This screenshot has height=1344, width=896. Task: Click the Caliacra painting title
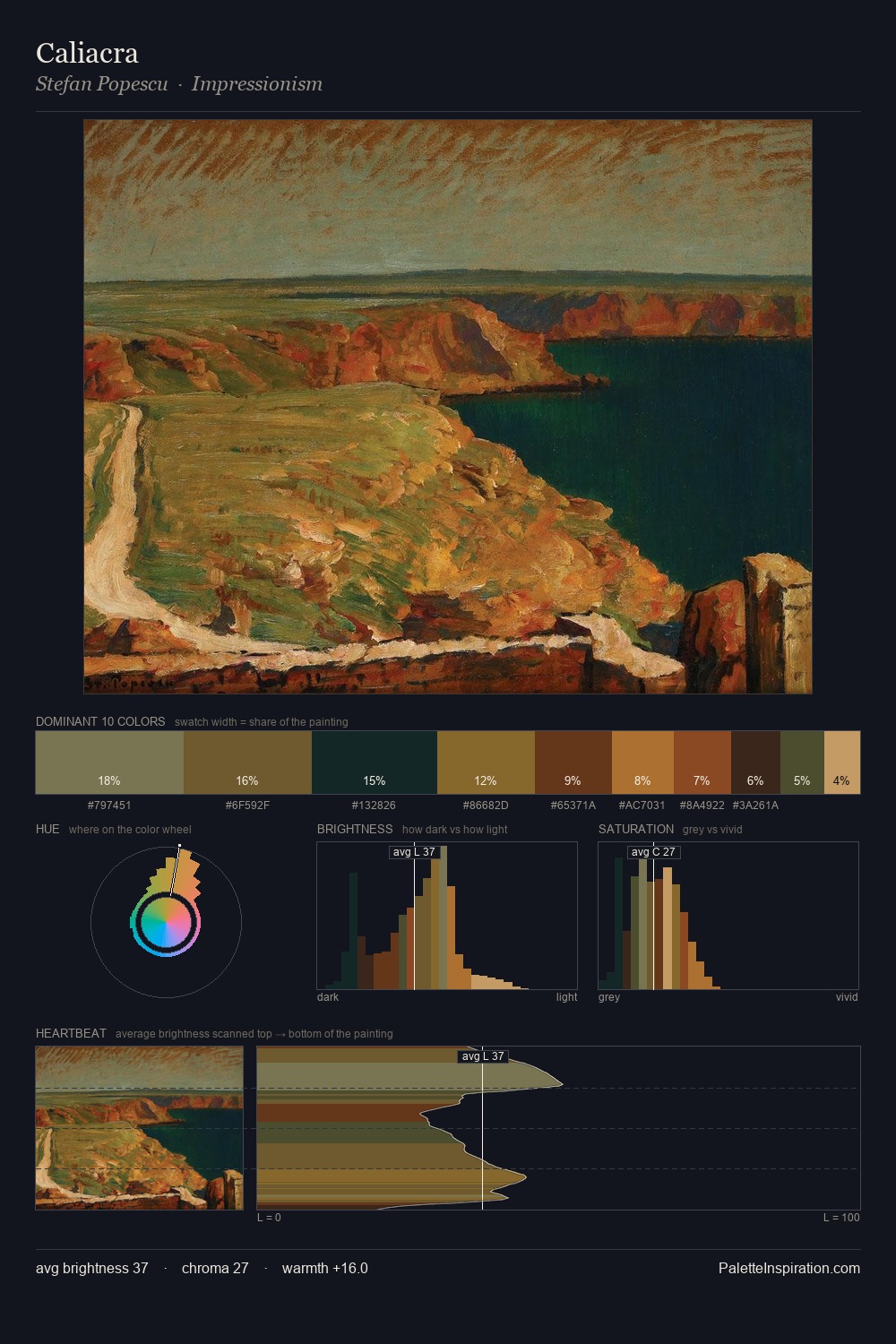[x=87, y=53]
